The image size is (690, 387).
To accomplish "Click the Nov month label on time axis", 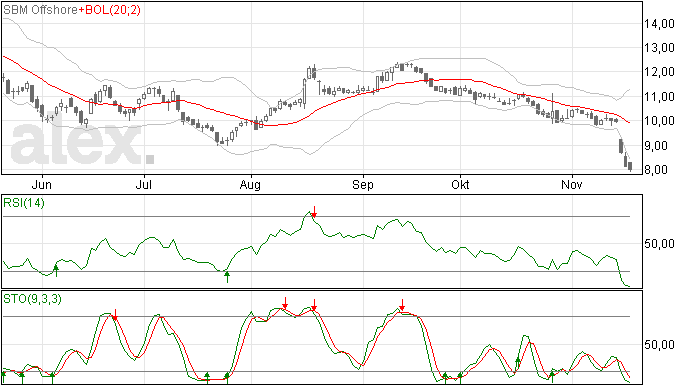I will 572,185.
